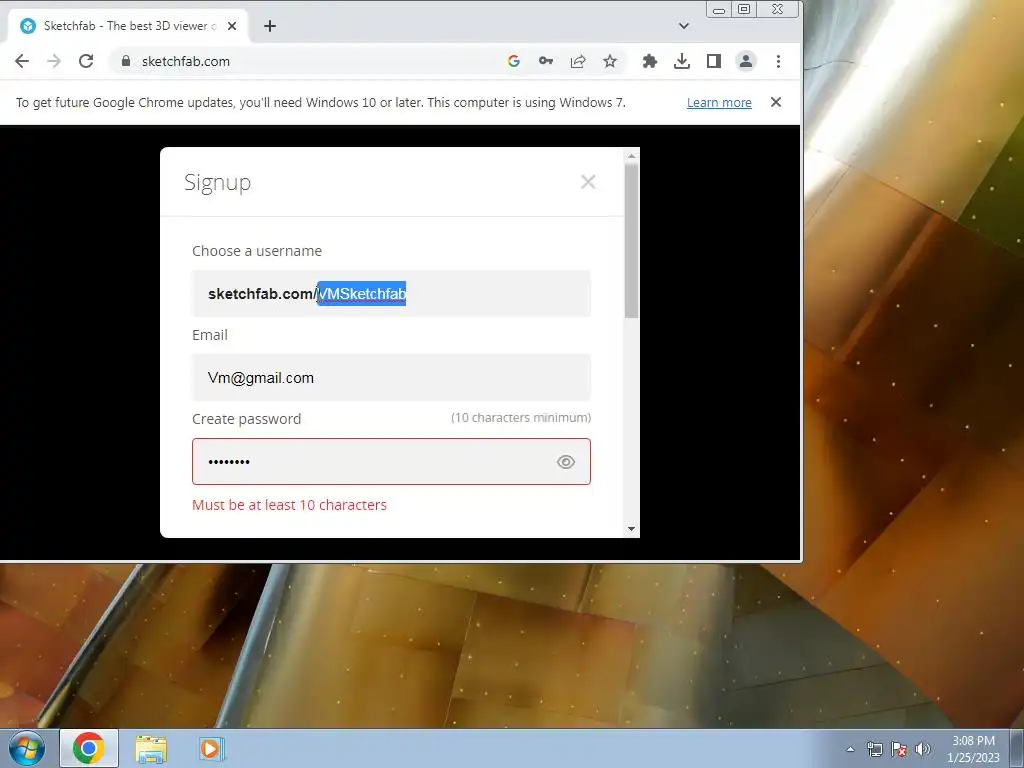
Task: Click the 'Must be at least 10 characters' error
Action: (289, 505)
